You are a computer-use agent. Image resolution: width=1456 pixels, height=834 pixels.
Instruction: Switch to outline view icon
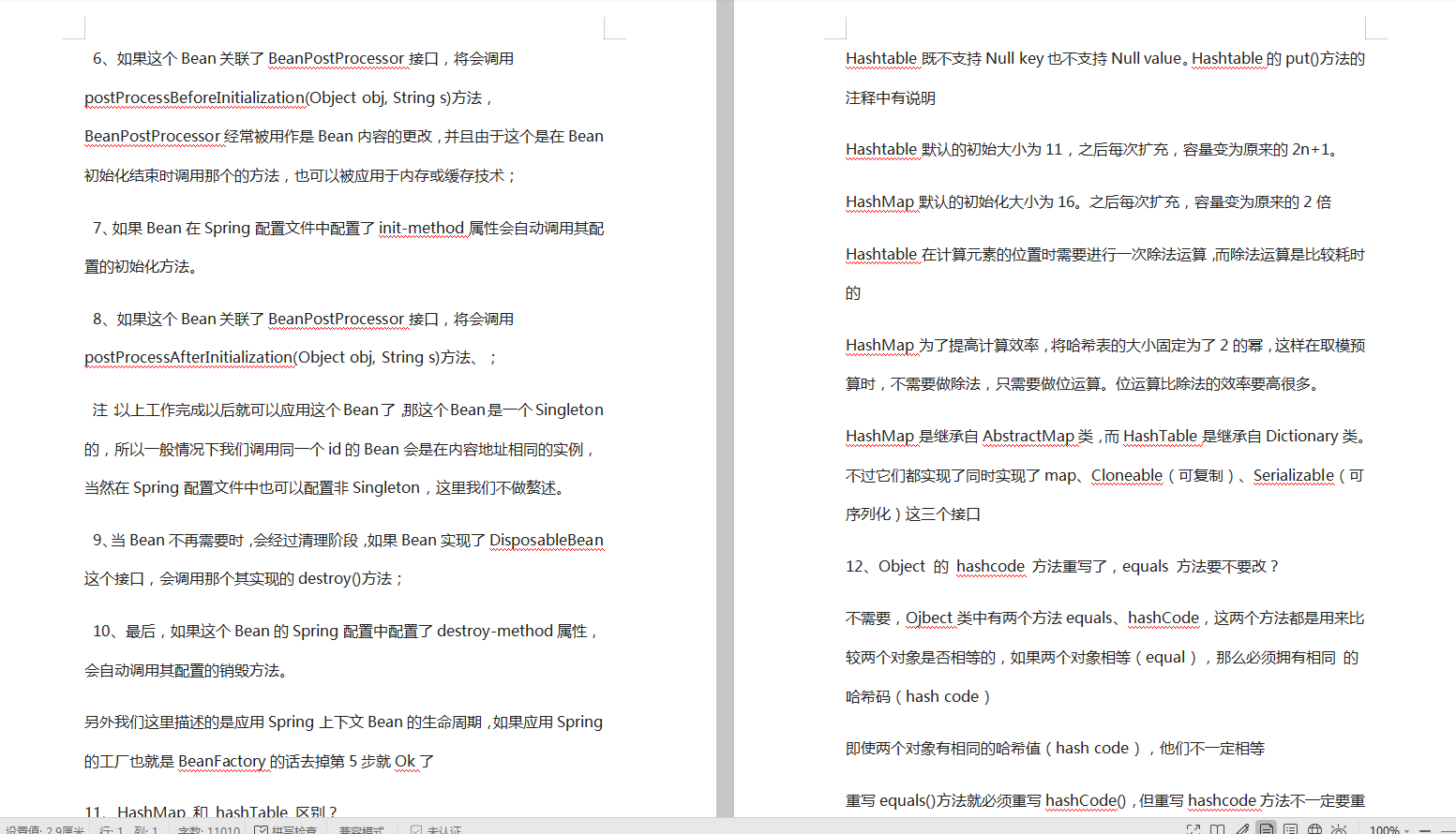(x=1290, y=829)
